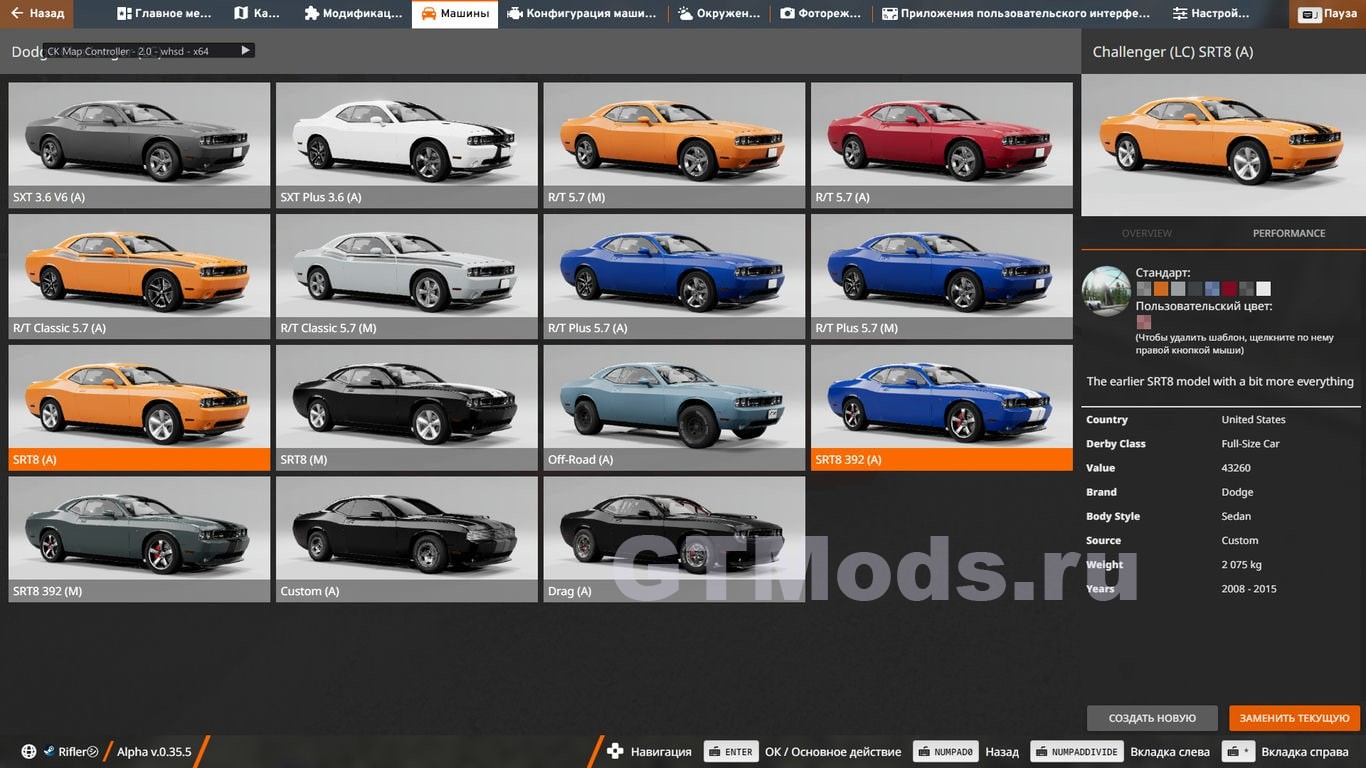Click the ЗАМЕНИТЬ ТЕКУЩУЮ button
This screenshot has height=768, width=1366.
coord(1295,718)
